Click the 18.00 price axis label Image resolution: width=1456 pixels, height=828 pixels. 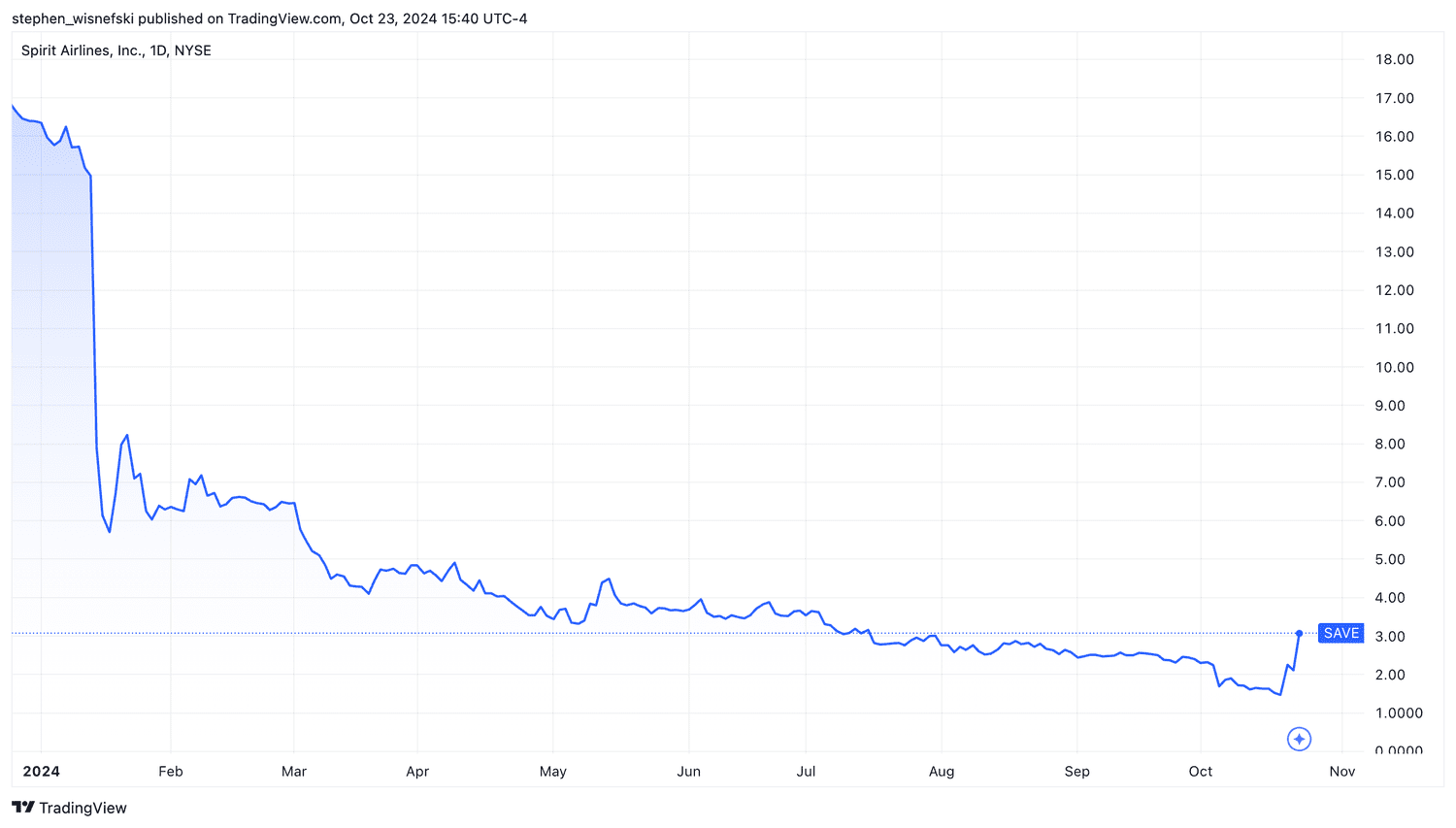coord(1394,59)
